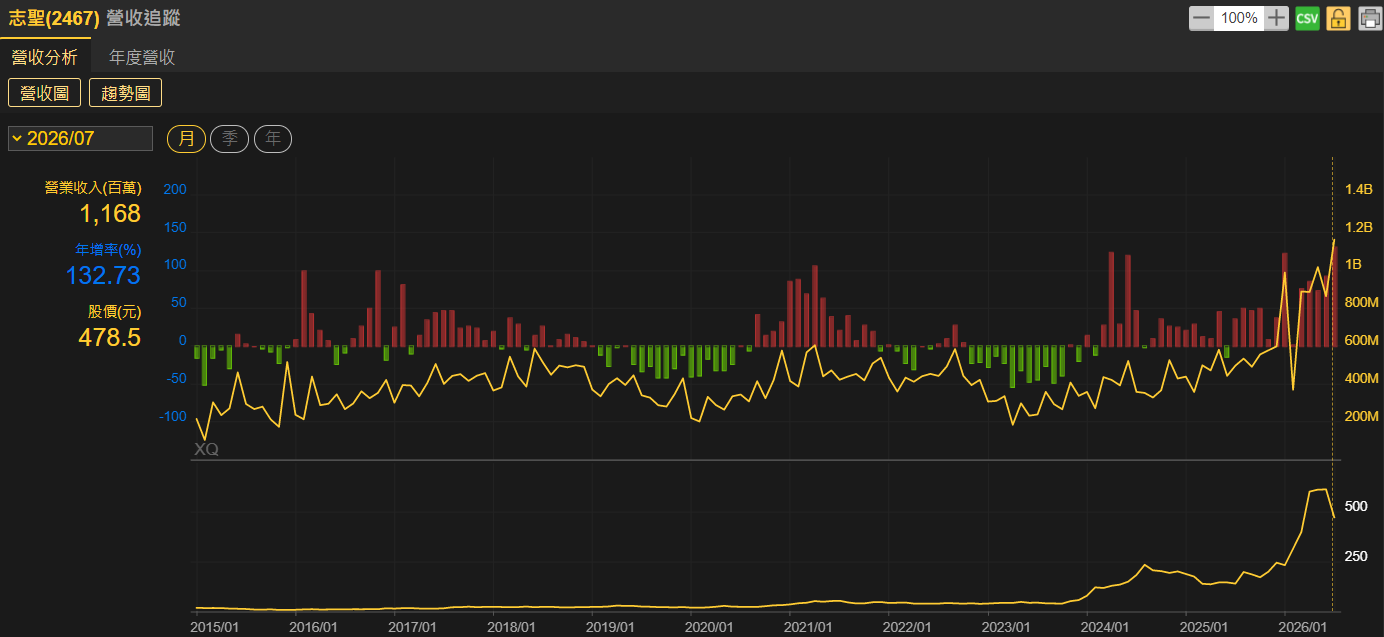Click the 年增率(%) label
The height and width of the screenshot is (637, 1384).
(x=109, y=249)
